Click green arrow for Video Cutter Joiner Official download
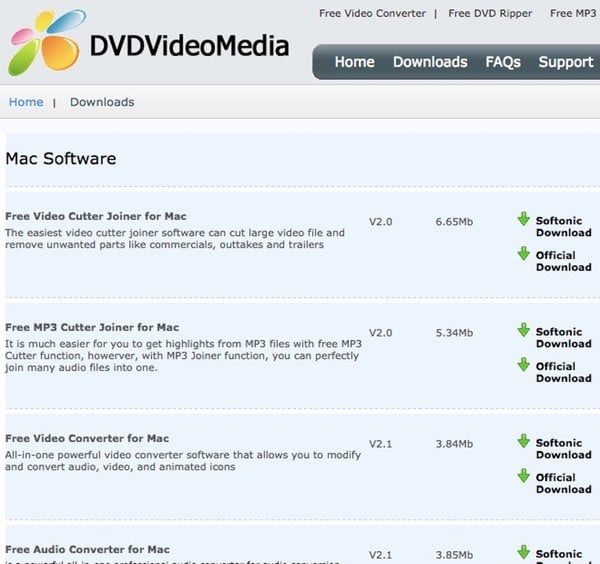This screenshot has height=564, width=600. 523,253
